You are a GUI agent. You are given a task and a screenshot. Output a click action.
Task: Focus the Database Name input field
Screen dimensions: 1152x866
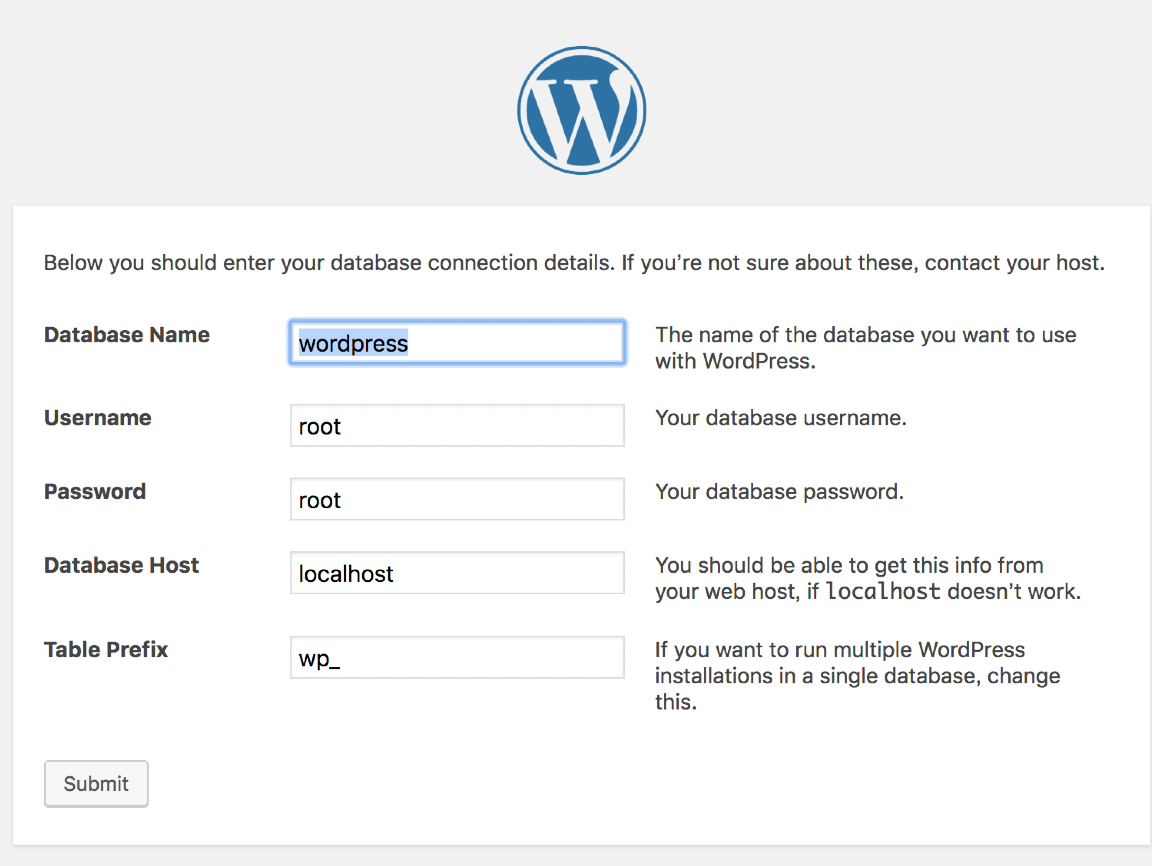point(457,343)
